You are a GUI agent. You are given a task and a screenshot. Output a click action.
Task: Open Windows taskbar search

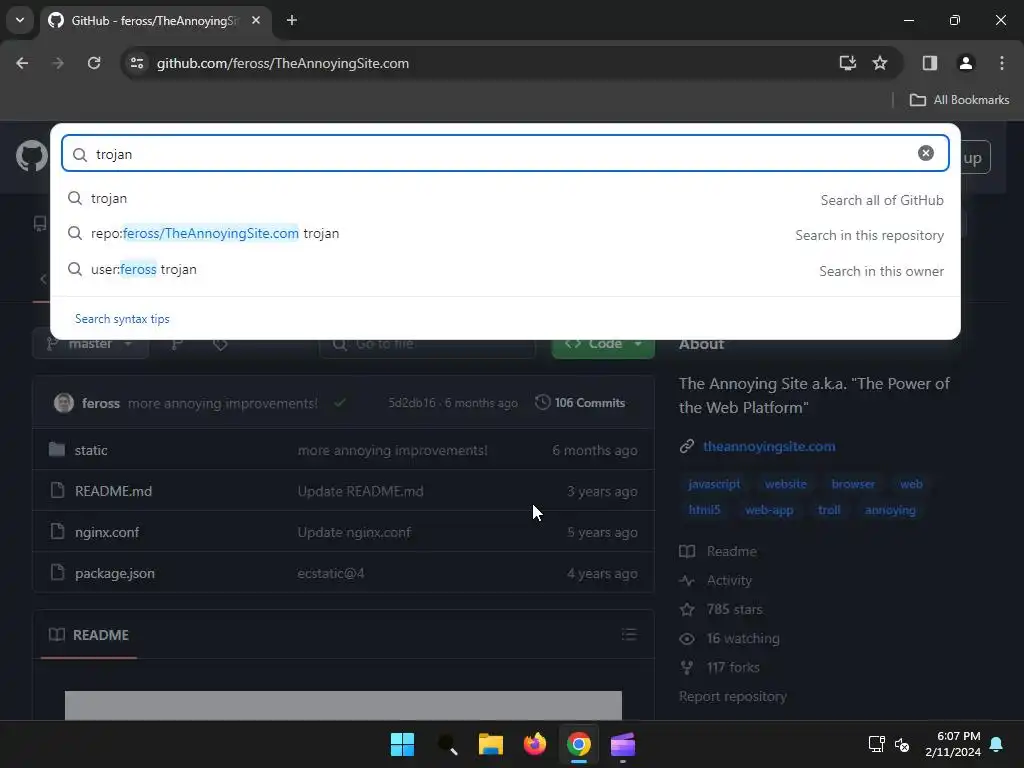click(x=447, y=744)
